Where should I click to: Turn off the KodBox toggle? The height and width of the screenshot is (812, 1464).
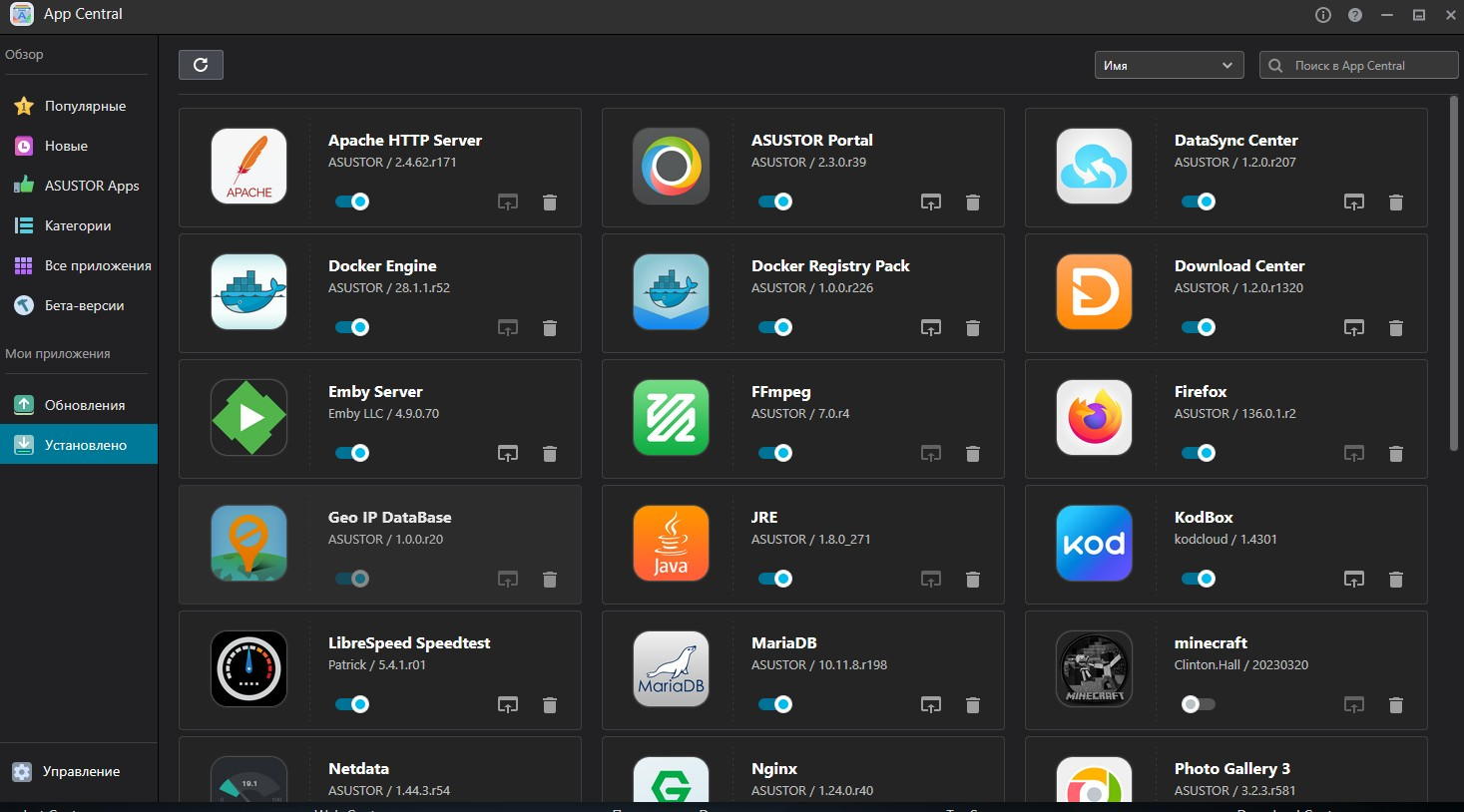[1199, 579]
